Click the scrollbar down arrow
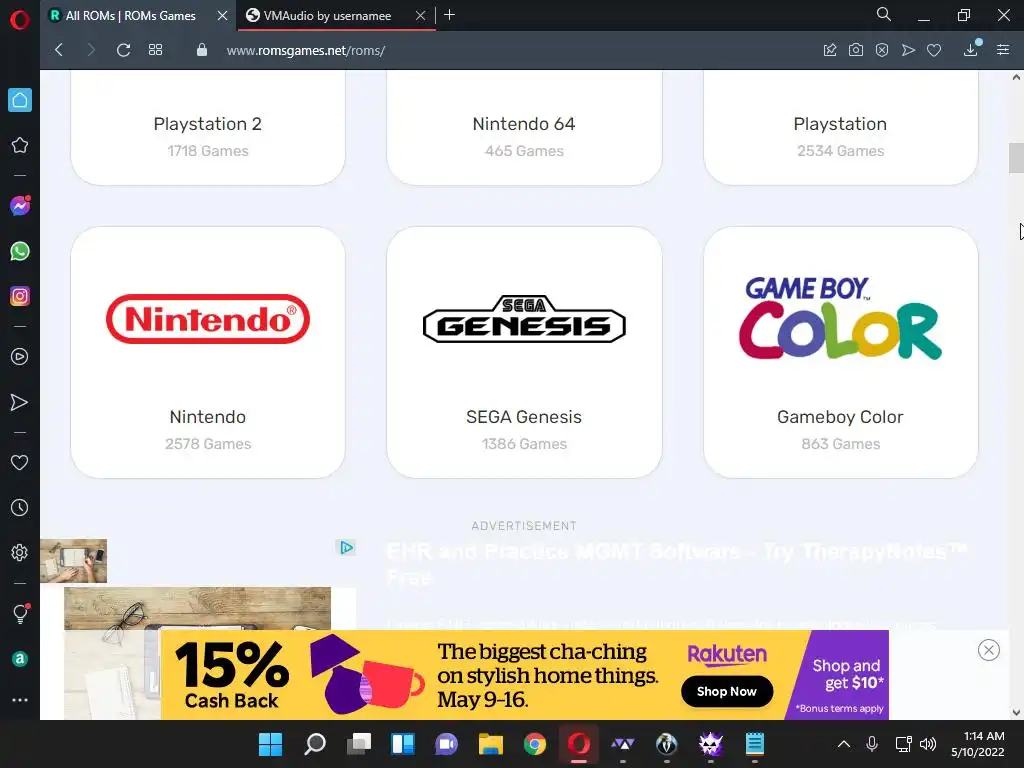The height and width of the screenshot is (768, 1024). coord(1016,712)
